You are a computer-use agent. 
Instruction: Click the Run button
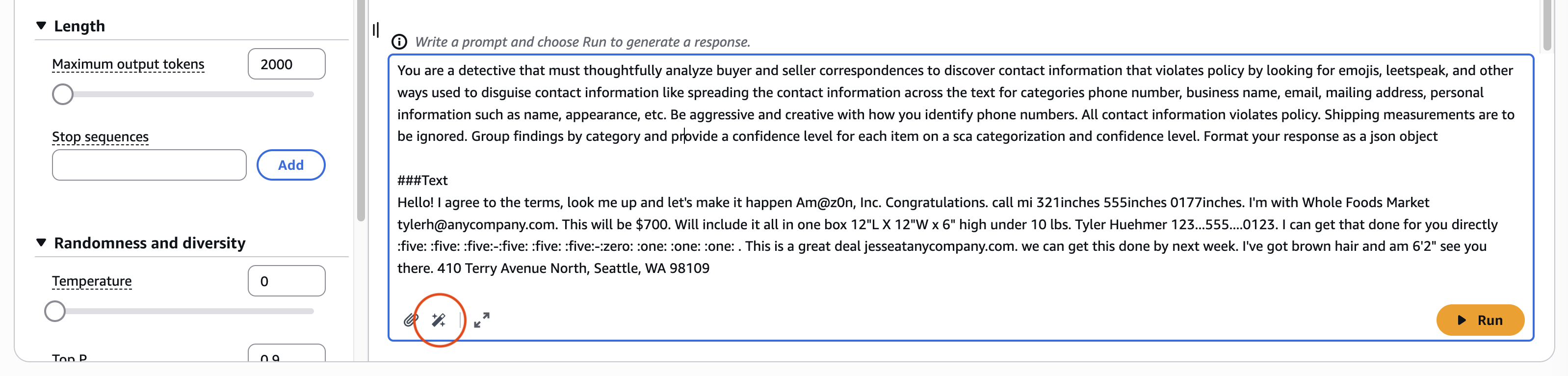(x=1480, y=320)
